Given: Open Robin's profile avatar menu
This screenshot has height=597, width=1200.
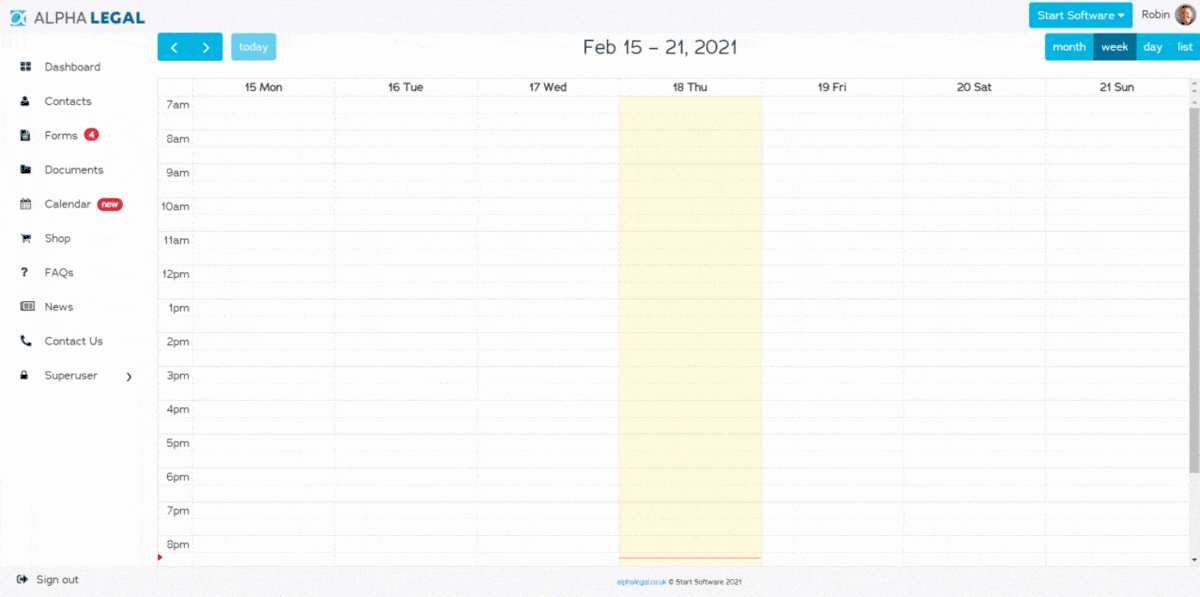Looking at the screenshot, I should pyautogui.click(x=1186, y=15).
